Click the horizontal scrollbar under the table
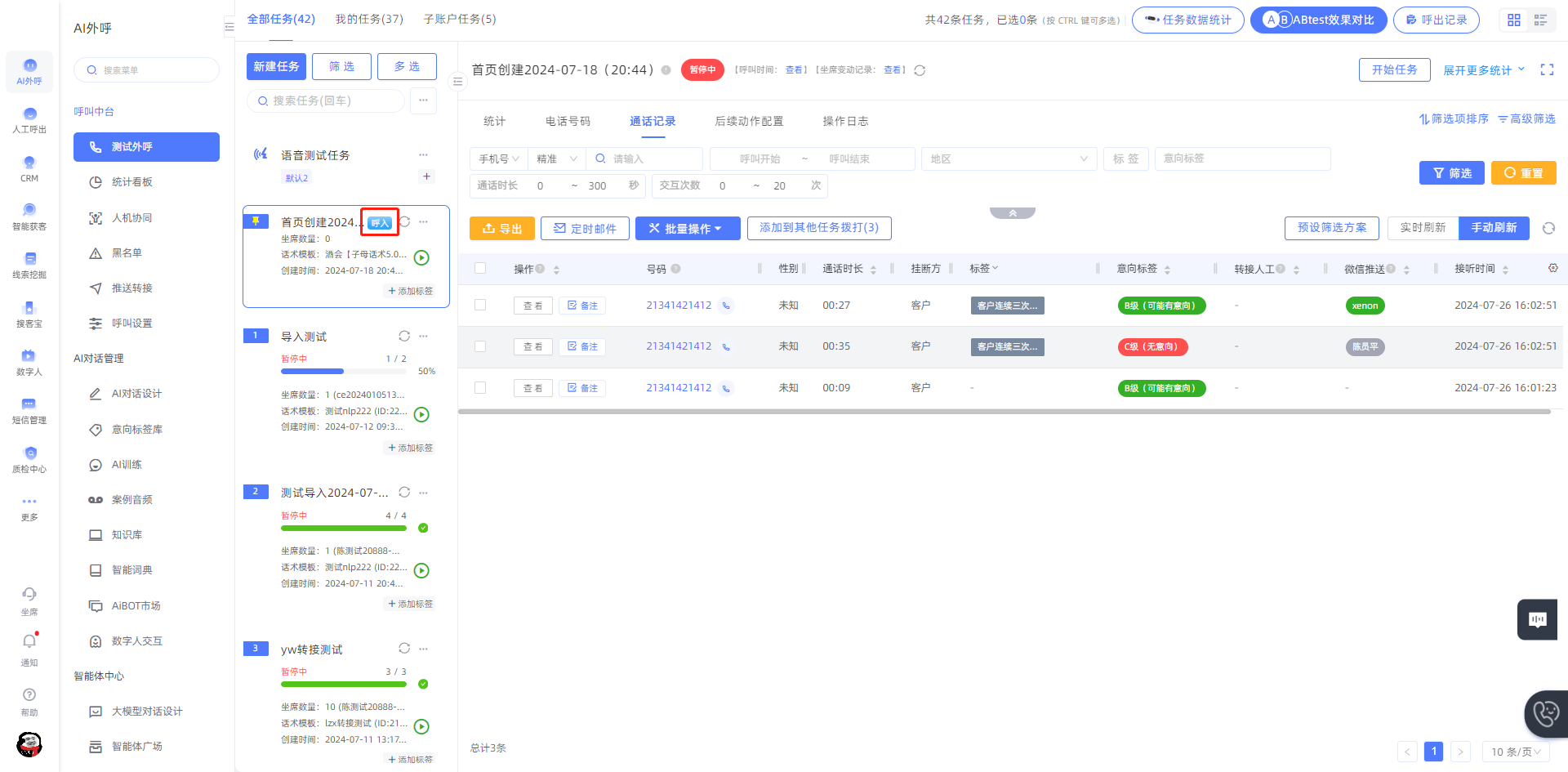Viewport: 1568px width, 772px height. [1004, 412]
